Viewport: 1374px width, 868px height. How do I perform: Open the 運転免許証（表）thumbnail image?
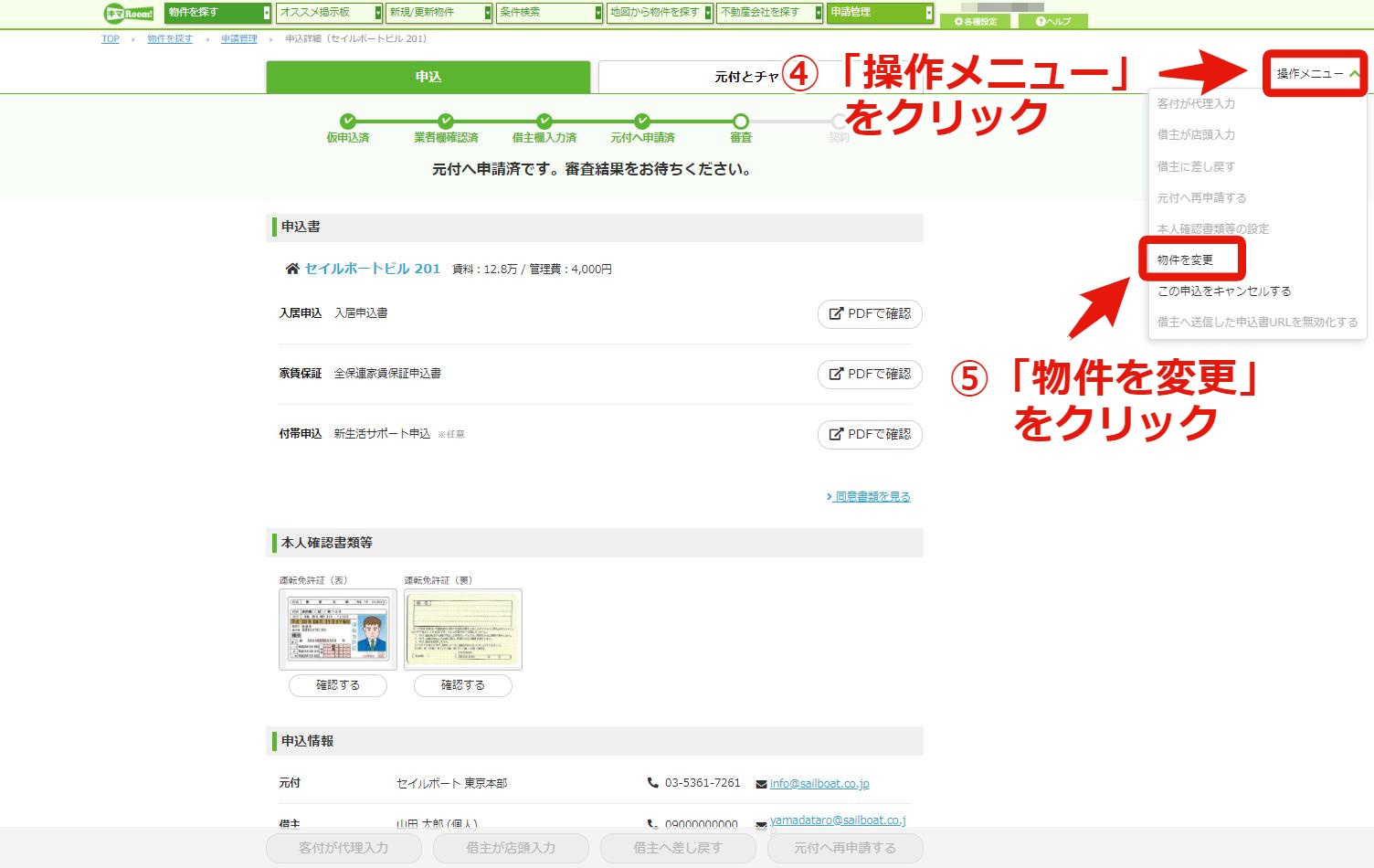click(x=338, y=630)
